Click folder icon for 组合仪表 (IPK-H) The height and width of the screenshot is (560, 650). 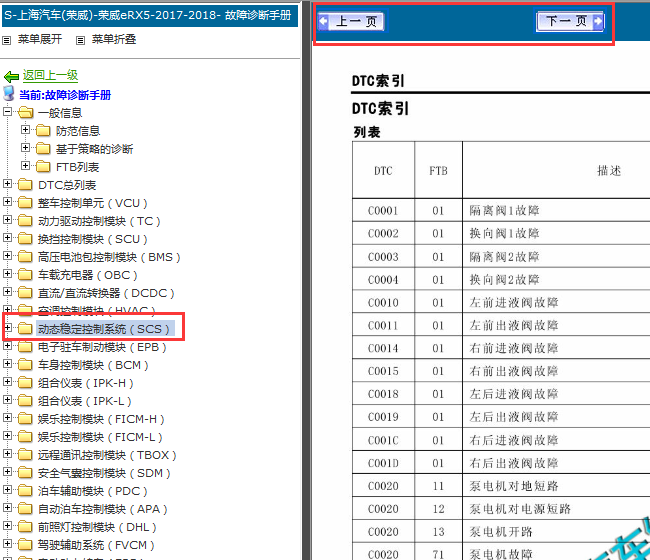[x=25, y=383]
